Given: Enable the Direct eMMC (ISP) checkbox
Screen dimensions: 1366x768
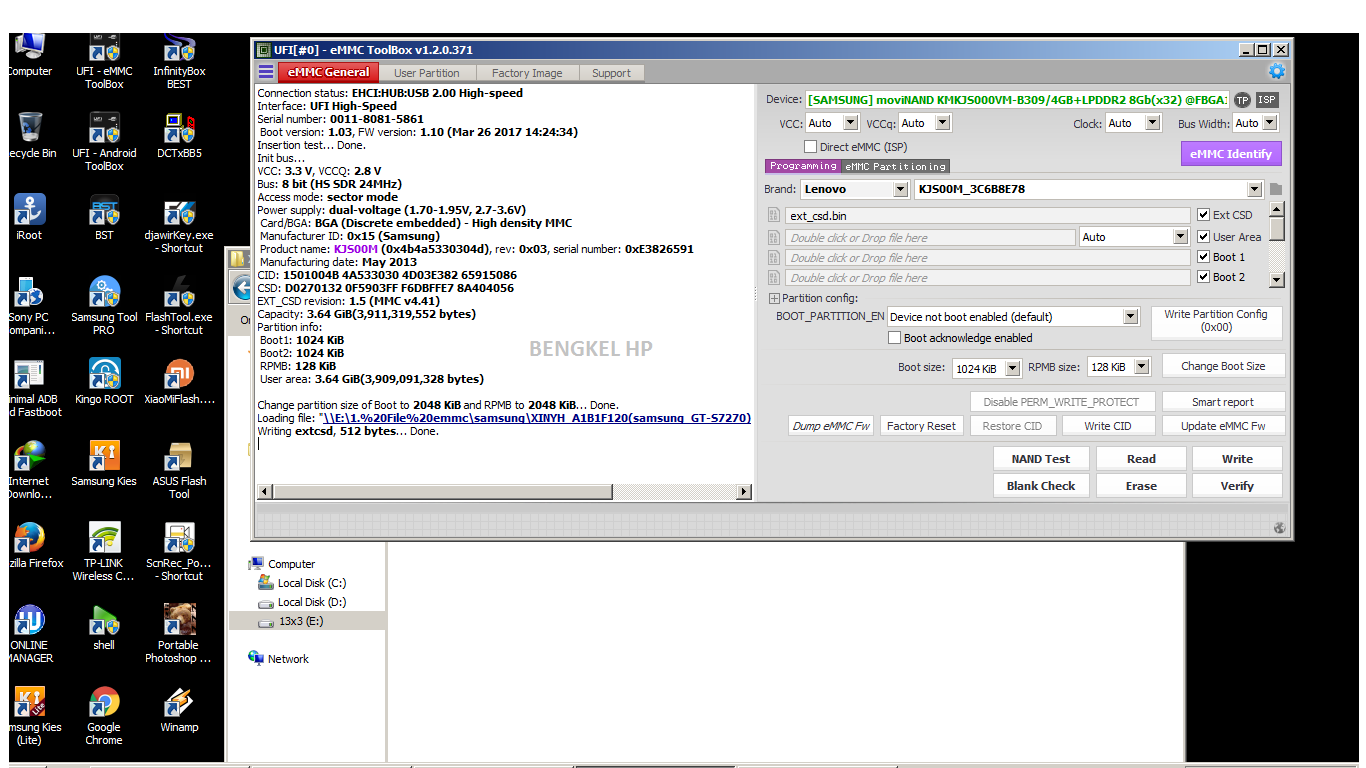Looking at the screenshot, I should click(x=811, y=146).
